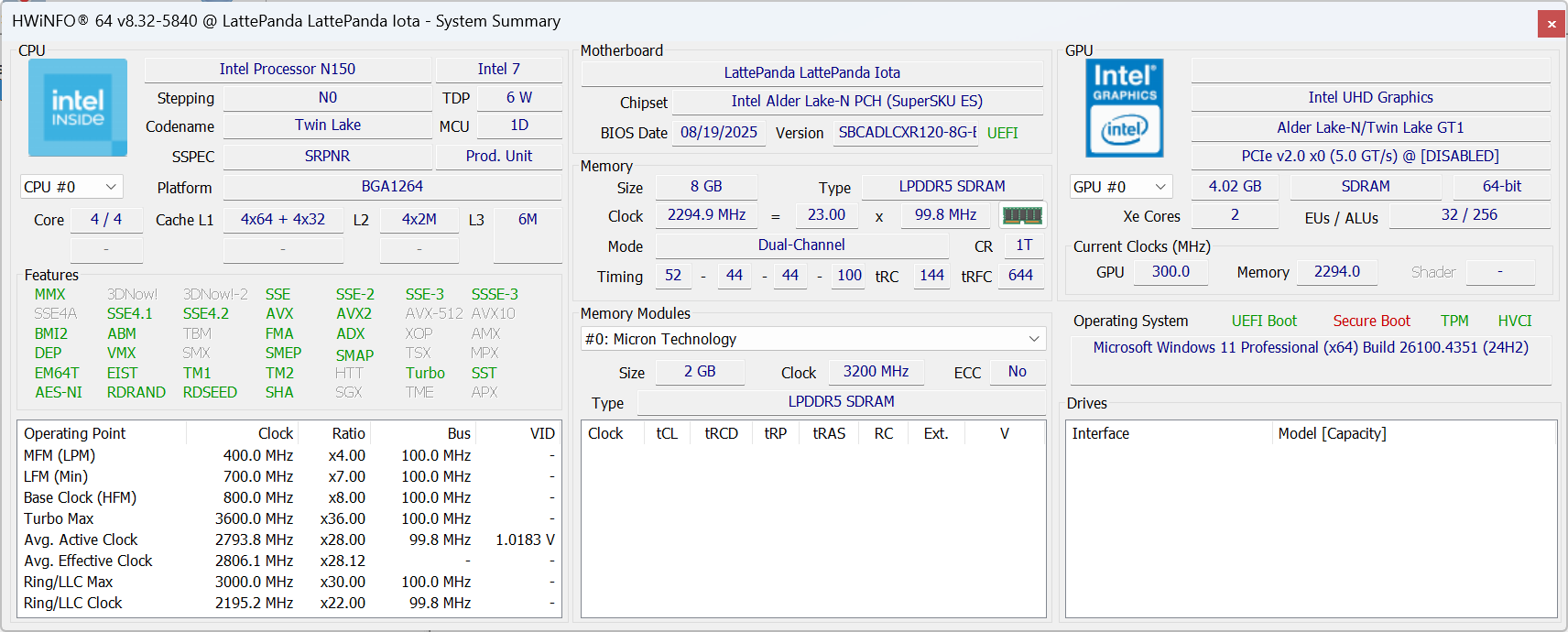Image resolution: width=1568 pixels, height=632 pixels.
Task: Click the green UEFI label beside BIOS version
Action: [x=1002, y=133]
